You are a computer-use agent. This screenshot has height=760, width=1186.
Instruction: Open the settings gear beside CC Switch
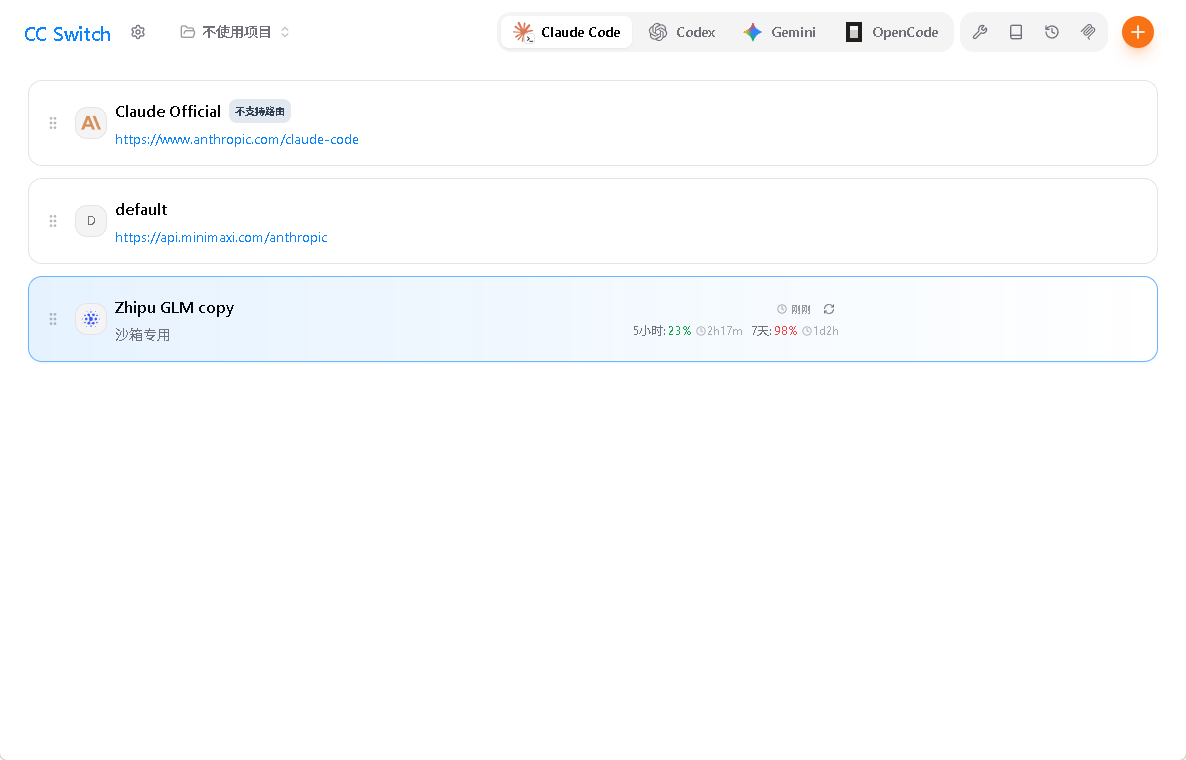[x=138, y=32]
